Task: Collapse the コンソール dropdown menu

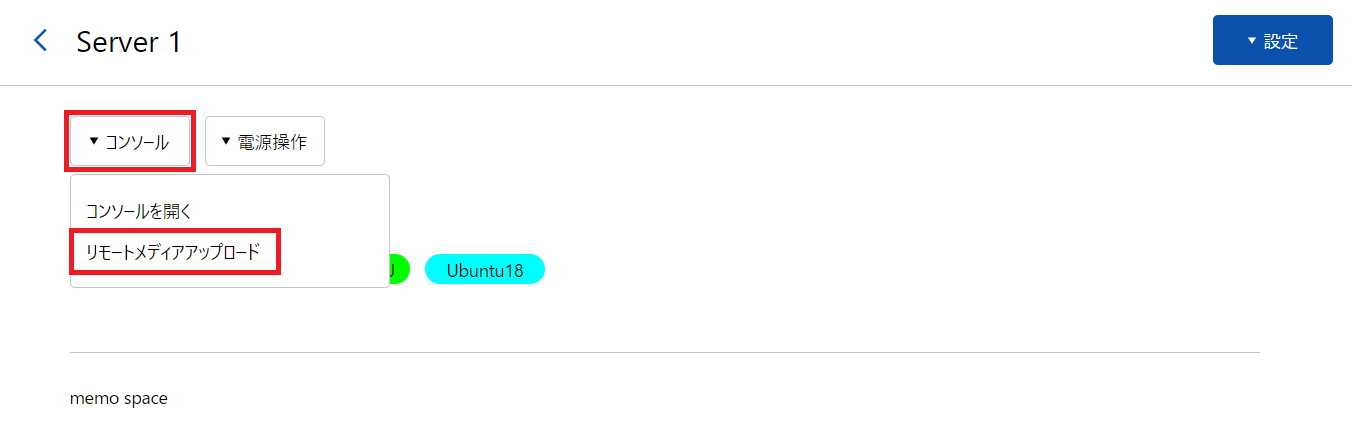Action: 130,141
